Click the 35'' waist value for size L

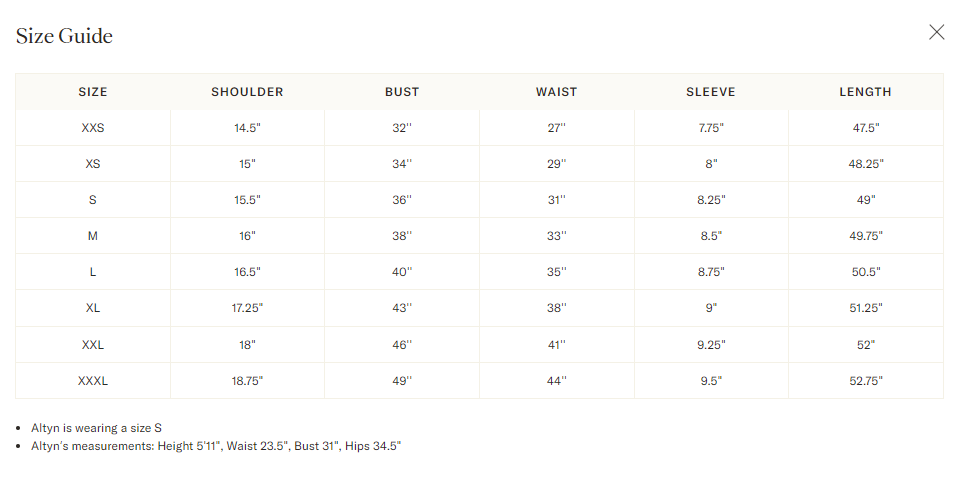pos(556,272)
